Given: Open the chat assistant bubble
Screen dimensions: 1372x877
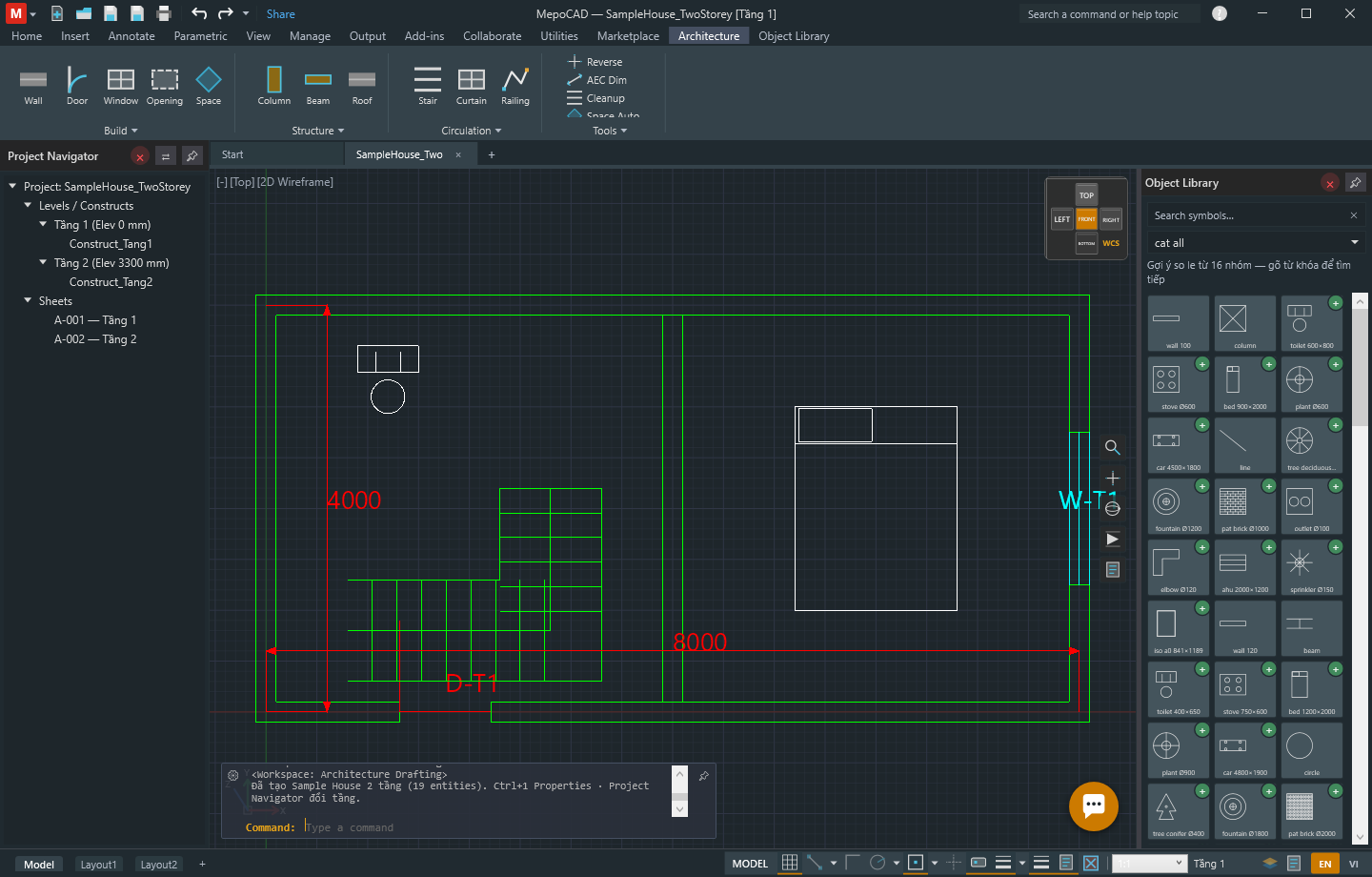Looking at the screenshot, I should point(1094,806).
